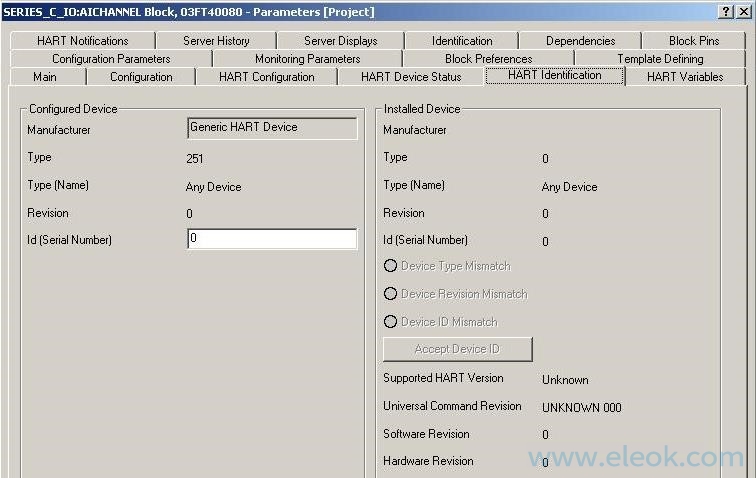The height and width of the screenshot is (478, 756).
Task: Click the Help question mark button
Action: coord(725,11)
